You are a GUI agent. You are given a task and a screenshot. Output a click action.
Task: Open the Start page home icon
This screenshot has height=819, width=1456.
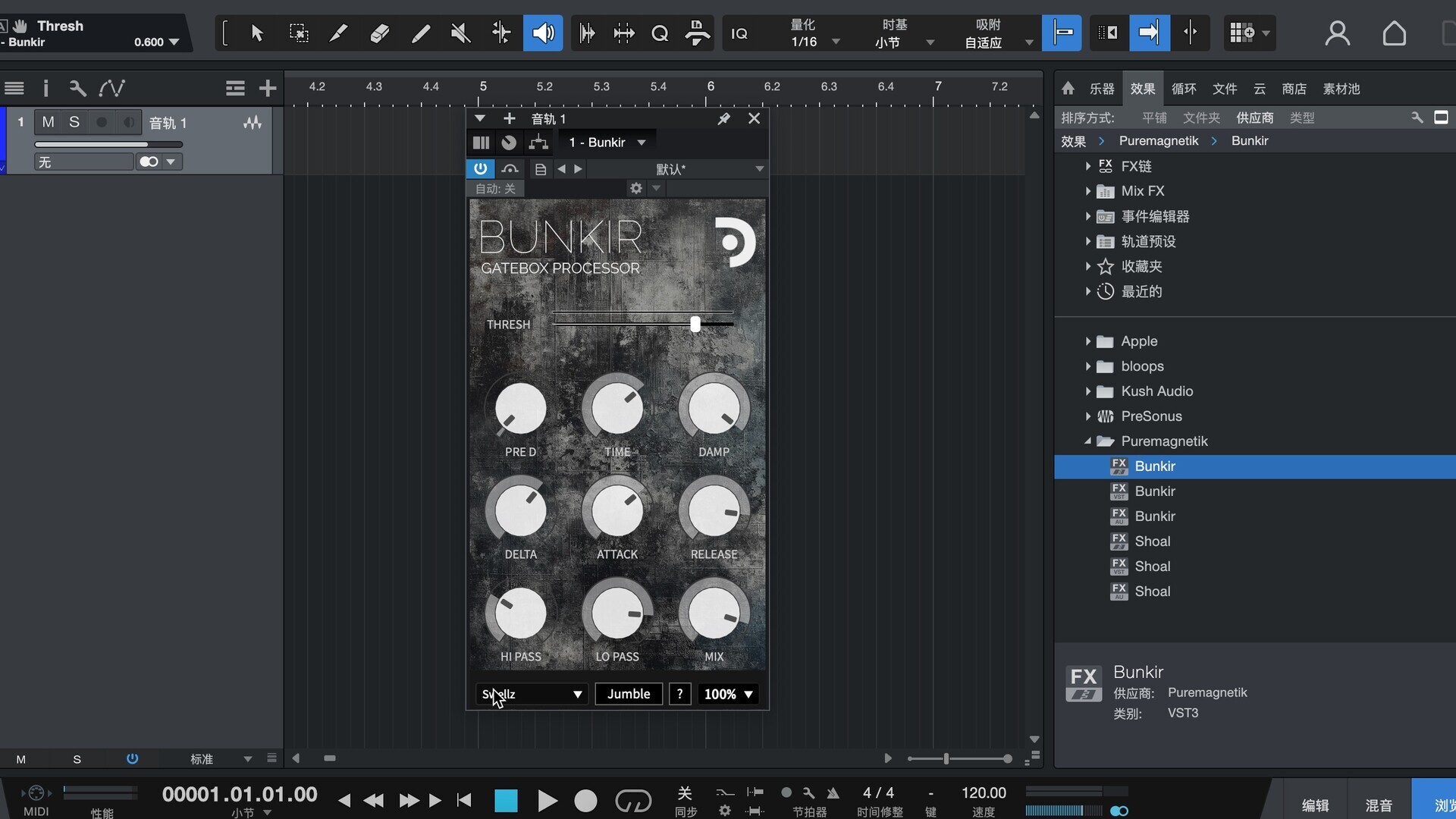[x=1394, y=33]
